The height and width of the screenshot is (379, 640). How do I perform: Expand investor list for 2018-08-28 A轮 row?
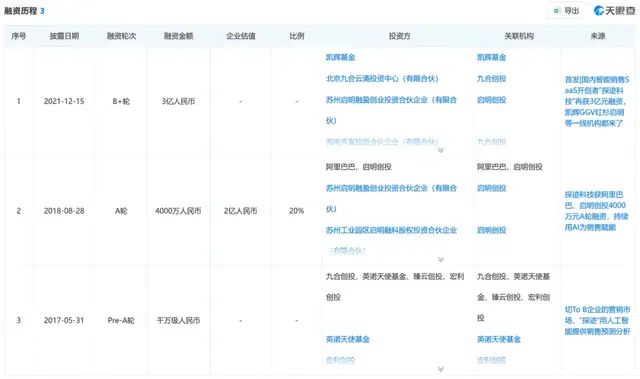click(441, 259)
